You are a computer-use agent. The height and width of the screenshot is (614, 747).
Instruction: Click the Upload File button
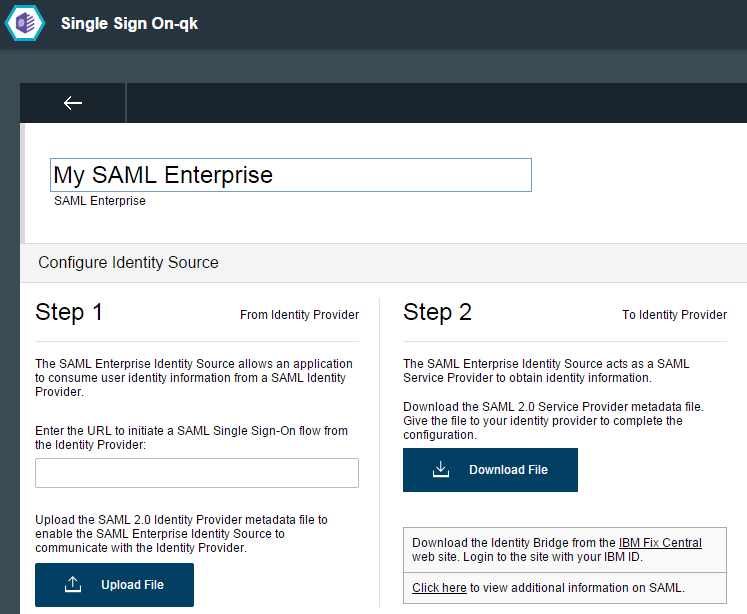coord(114,584)
